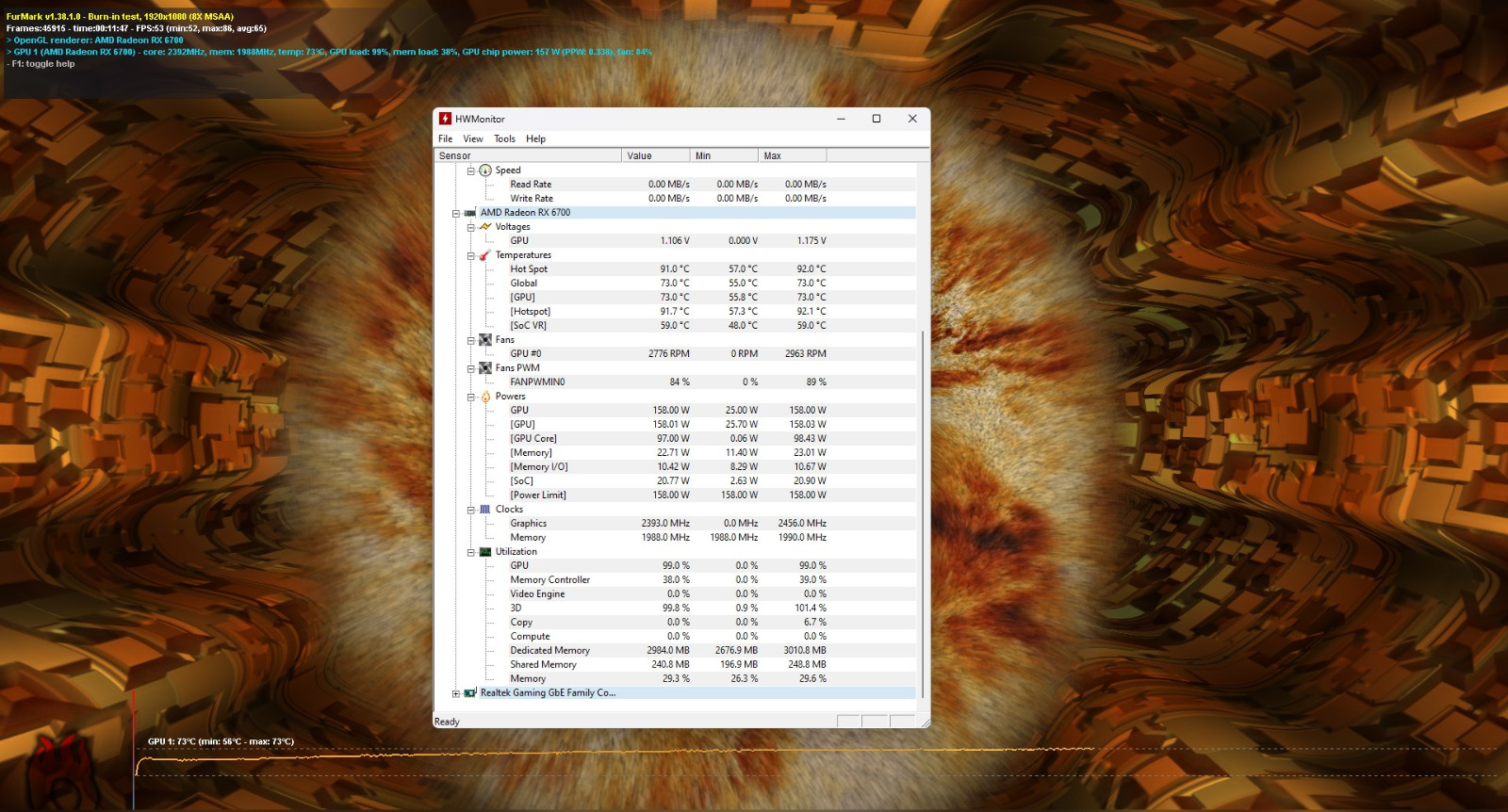Click the Max column header

click(793, 155)
